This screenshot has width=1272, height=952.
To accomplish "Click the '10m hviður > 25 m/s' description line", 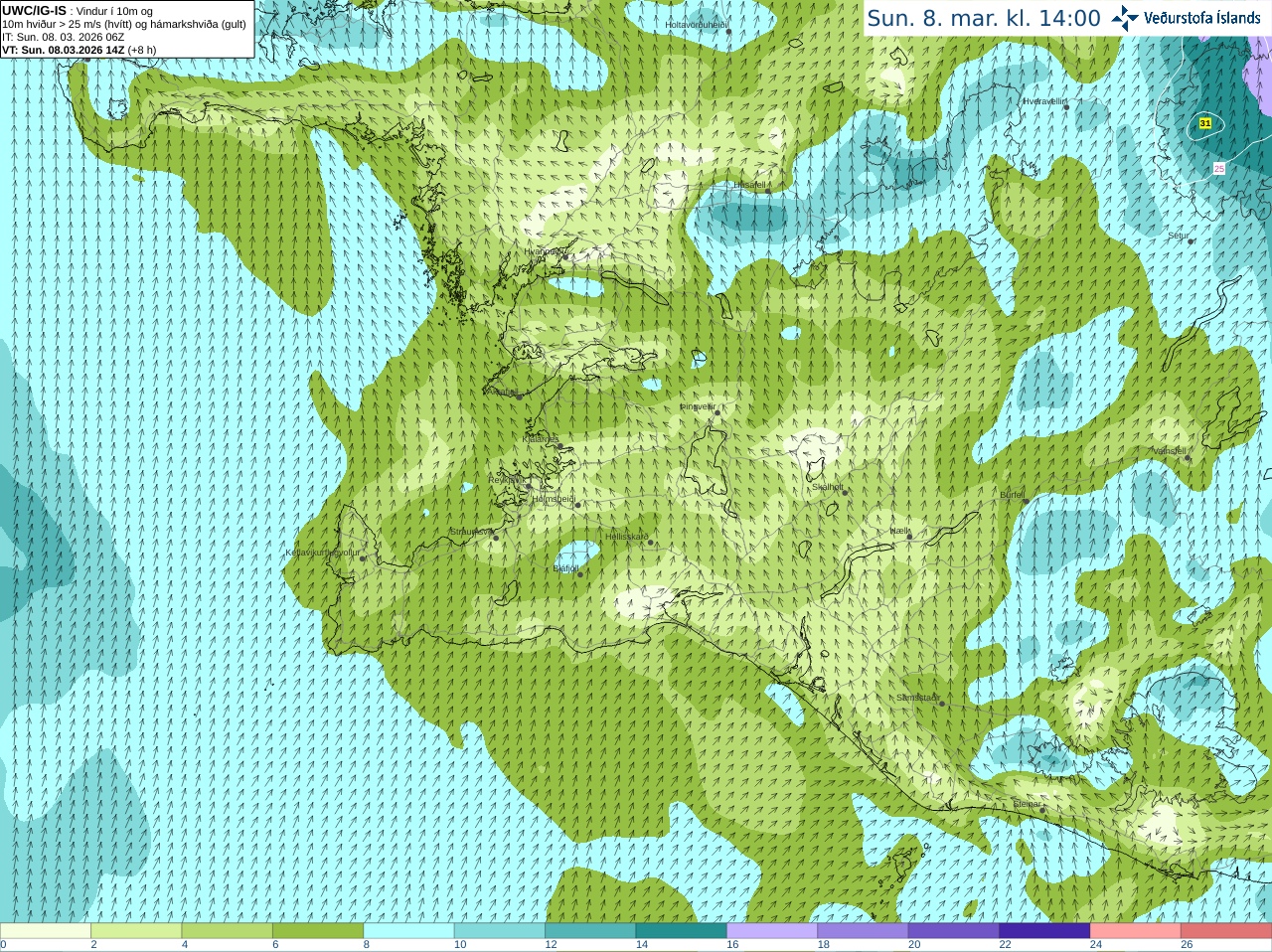I will 124,24.
